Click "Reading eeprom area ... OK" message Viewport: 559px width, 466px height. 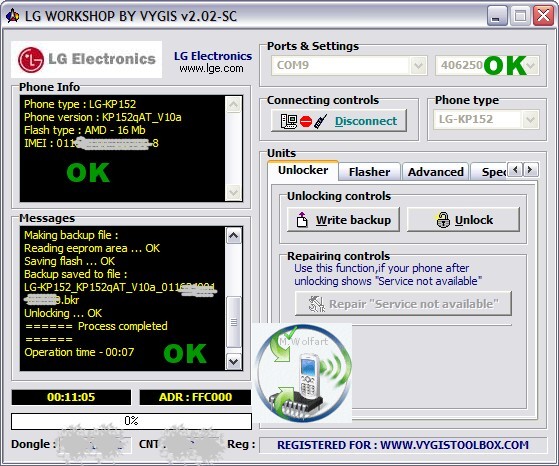coord(92,248)
